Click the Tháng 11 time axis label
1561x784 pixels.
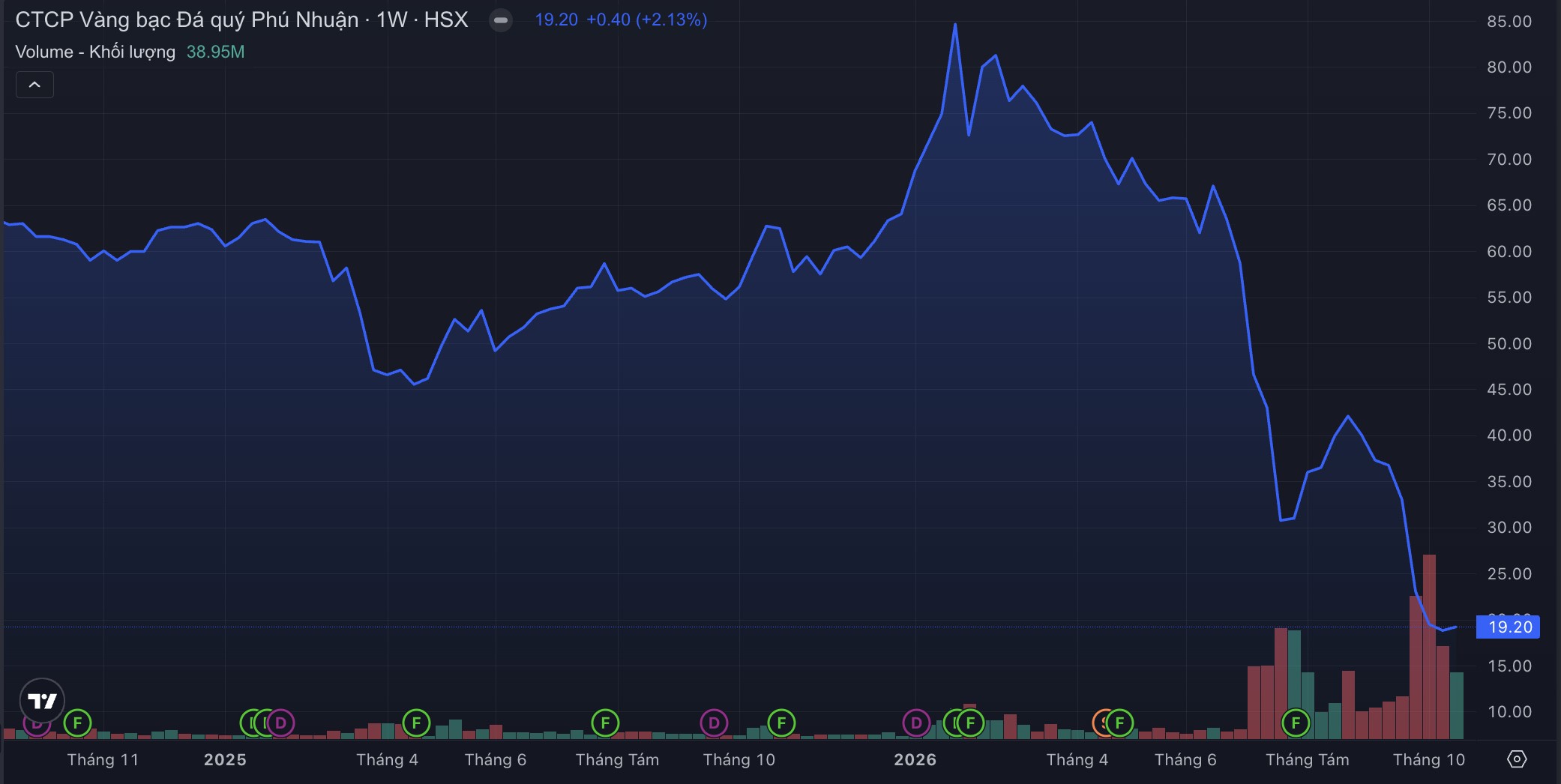tap(103, 760)
